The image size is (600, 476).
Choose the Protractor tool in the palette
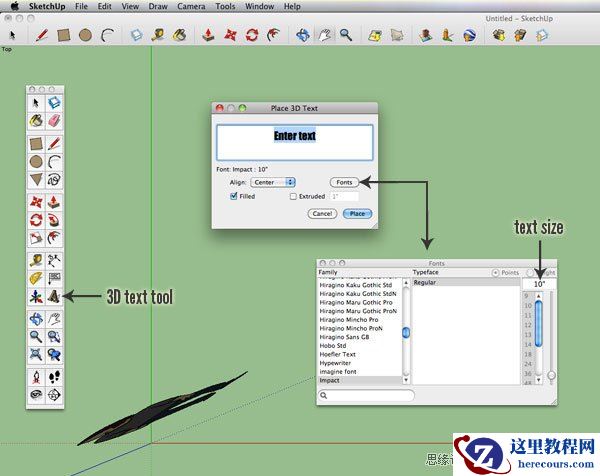[x=36, y=279]
